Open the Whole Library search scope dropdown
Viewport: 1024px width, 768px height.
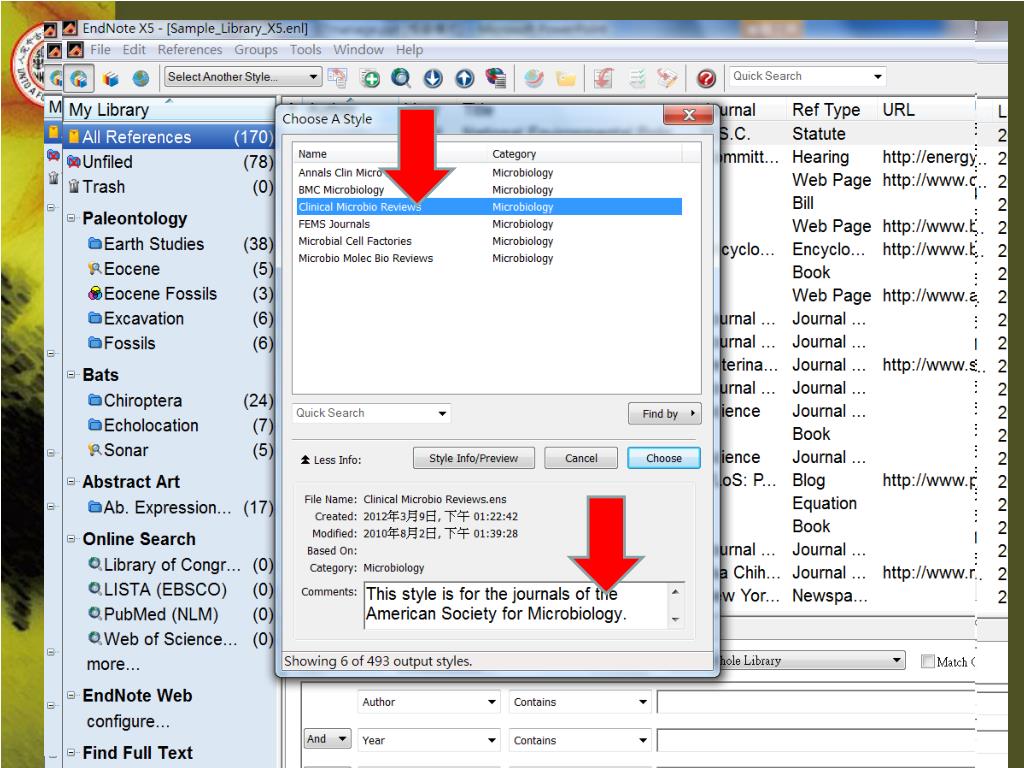click(x=812, y=661)
